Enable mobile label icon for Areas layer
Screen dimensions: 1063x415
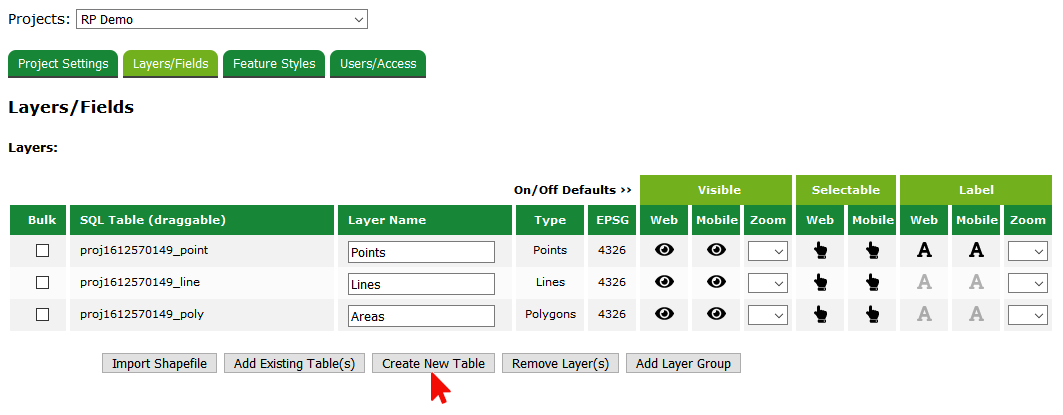click(x=976, y=315)
